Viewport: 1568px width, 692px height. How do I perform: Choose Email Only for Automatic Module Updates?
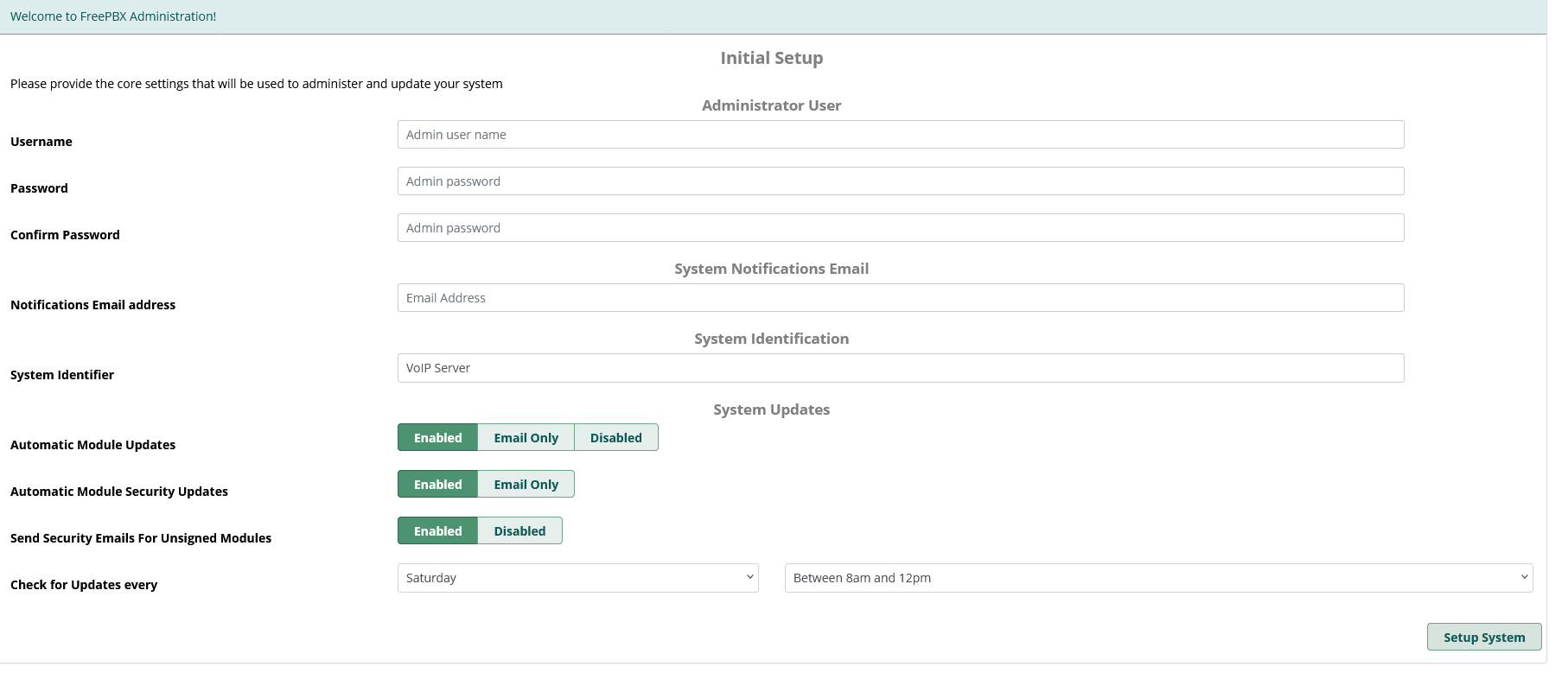click(526, 438)
